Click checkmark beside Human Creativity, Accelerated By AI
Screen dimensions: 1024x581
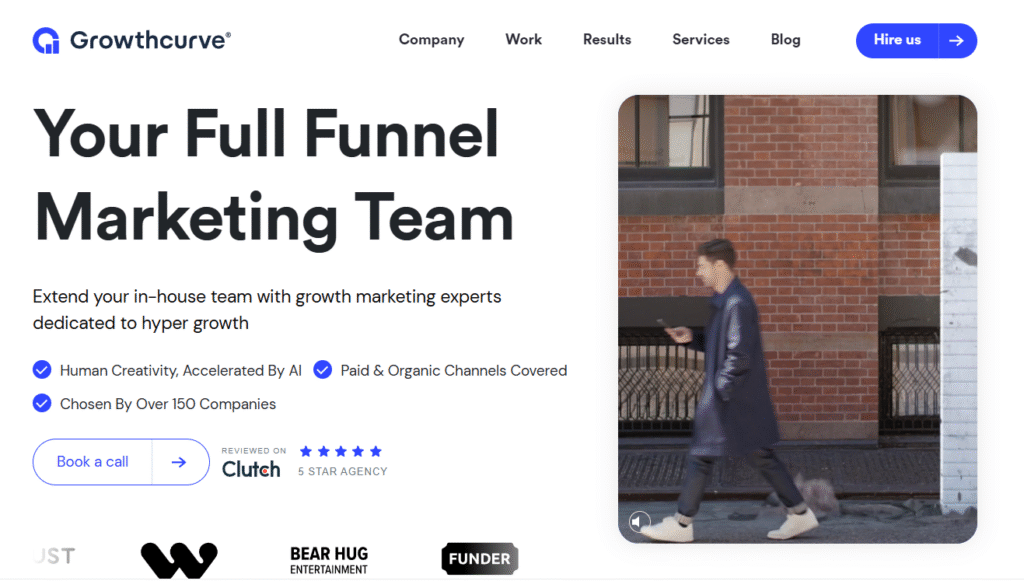(42, 370)
